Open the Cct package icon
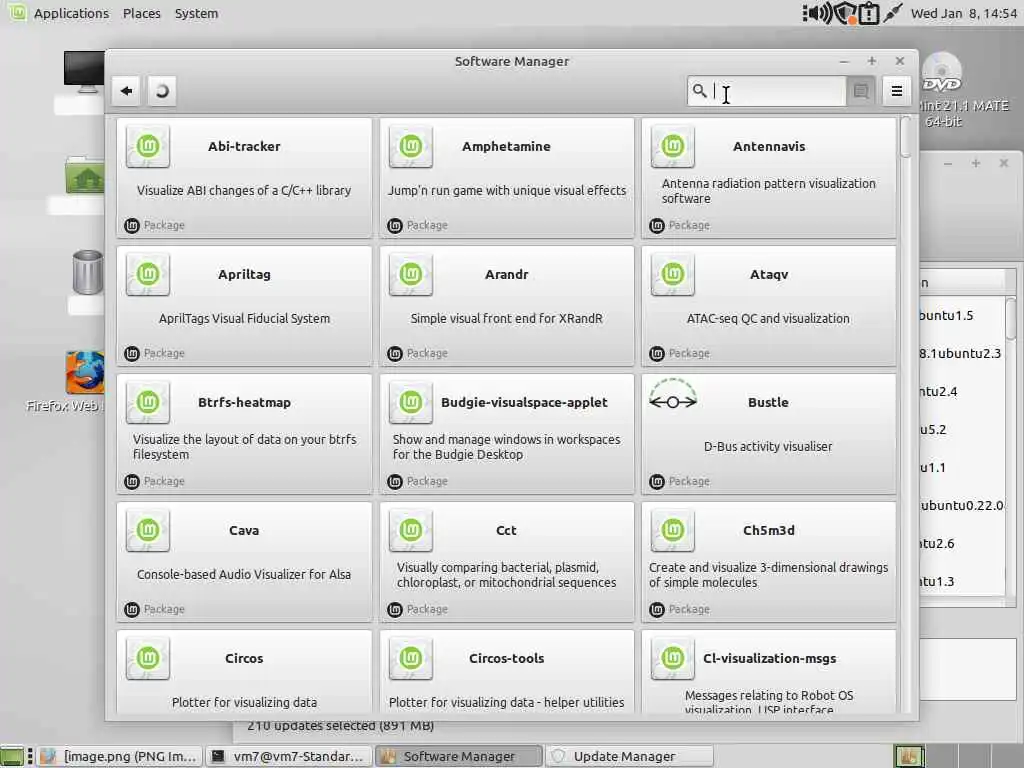Viewport: 1024px width, 768px height. tap(411, 530)
